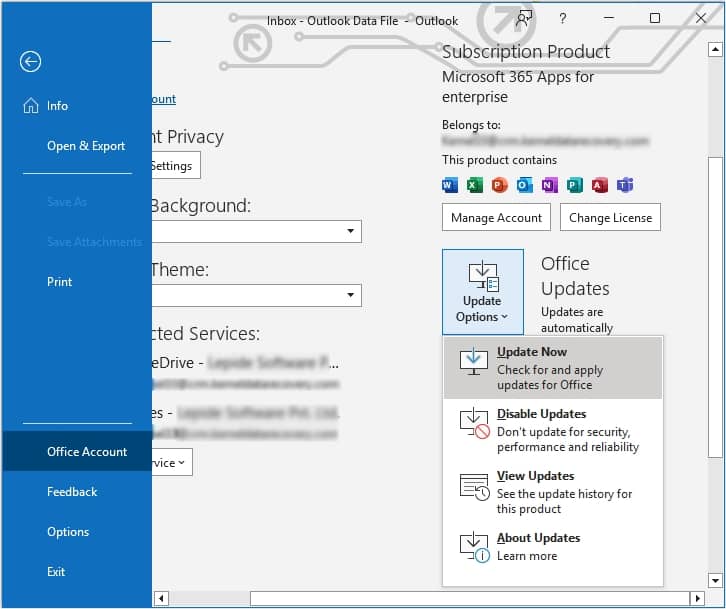Screen dimensions: 726x609
Task: Open the Print page
Action: (77, 282)
